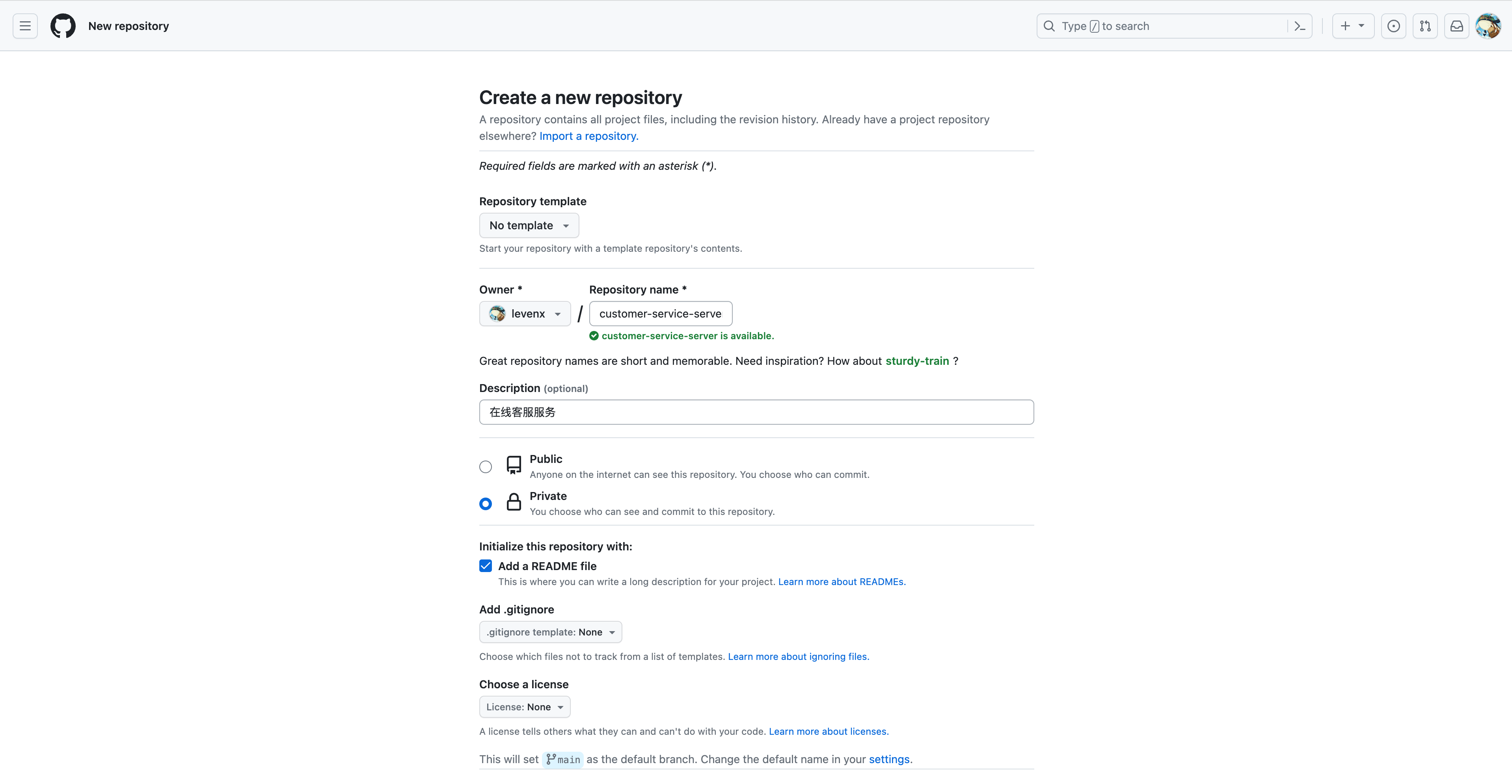
Task: Select the Public visibility radio button
Action: pos(486,466)
